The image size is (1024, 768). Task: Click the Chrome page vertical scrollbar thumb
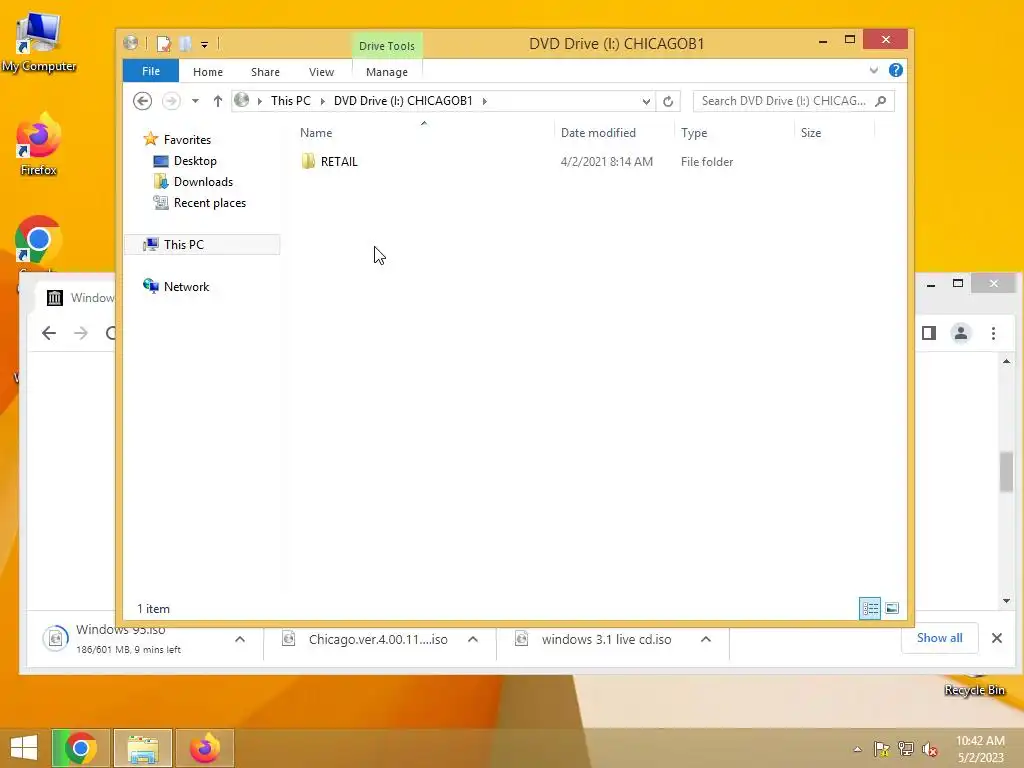[x=1006, y=472]
